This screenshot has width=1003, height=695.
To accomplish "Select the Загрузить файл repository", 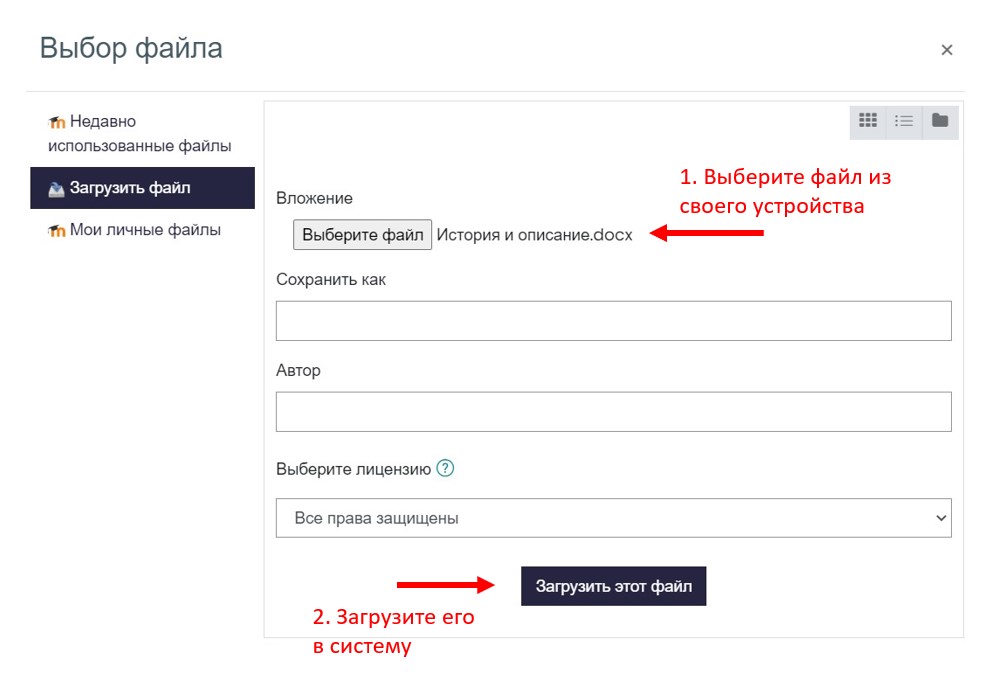I will [142, 188].
